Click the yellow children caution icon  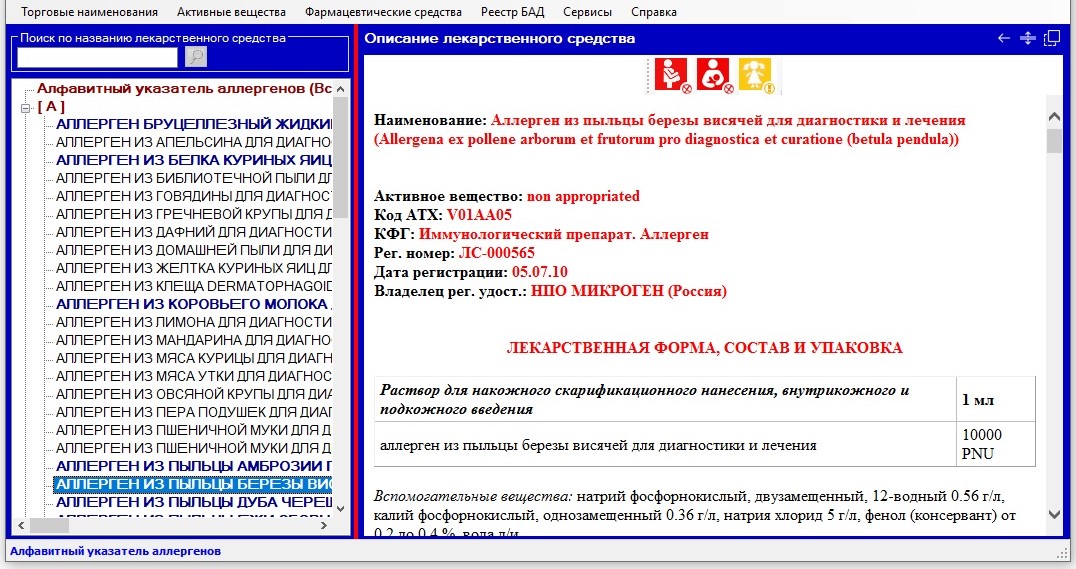coord(756,74)
